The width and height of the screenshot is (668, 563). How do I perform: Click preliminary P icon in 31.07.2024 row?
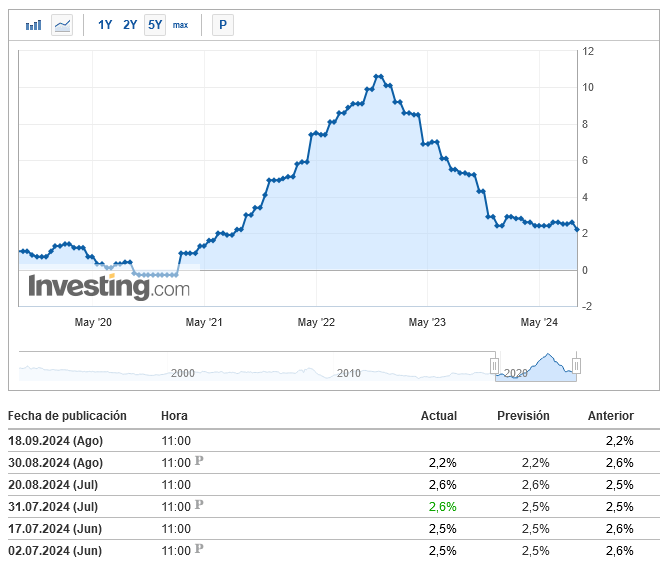coord(199,505)
